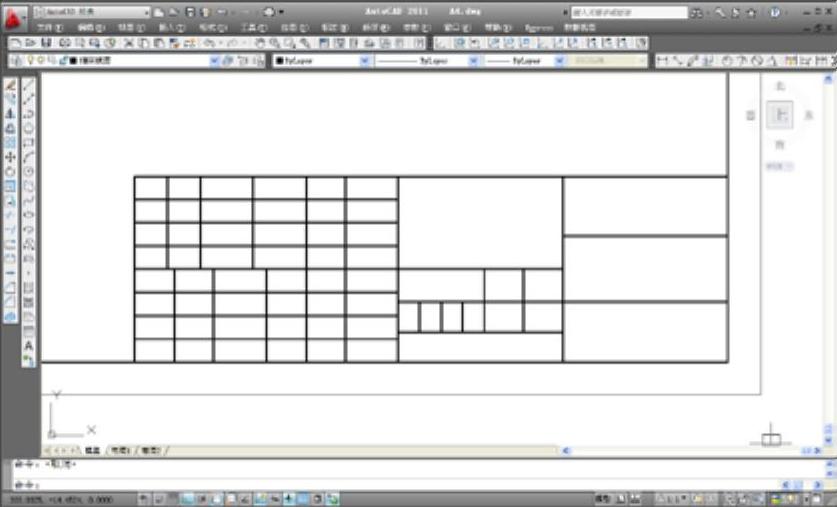Click the Hatch tool in Draw toolbar

[28, 288]
